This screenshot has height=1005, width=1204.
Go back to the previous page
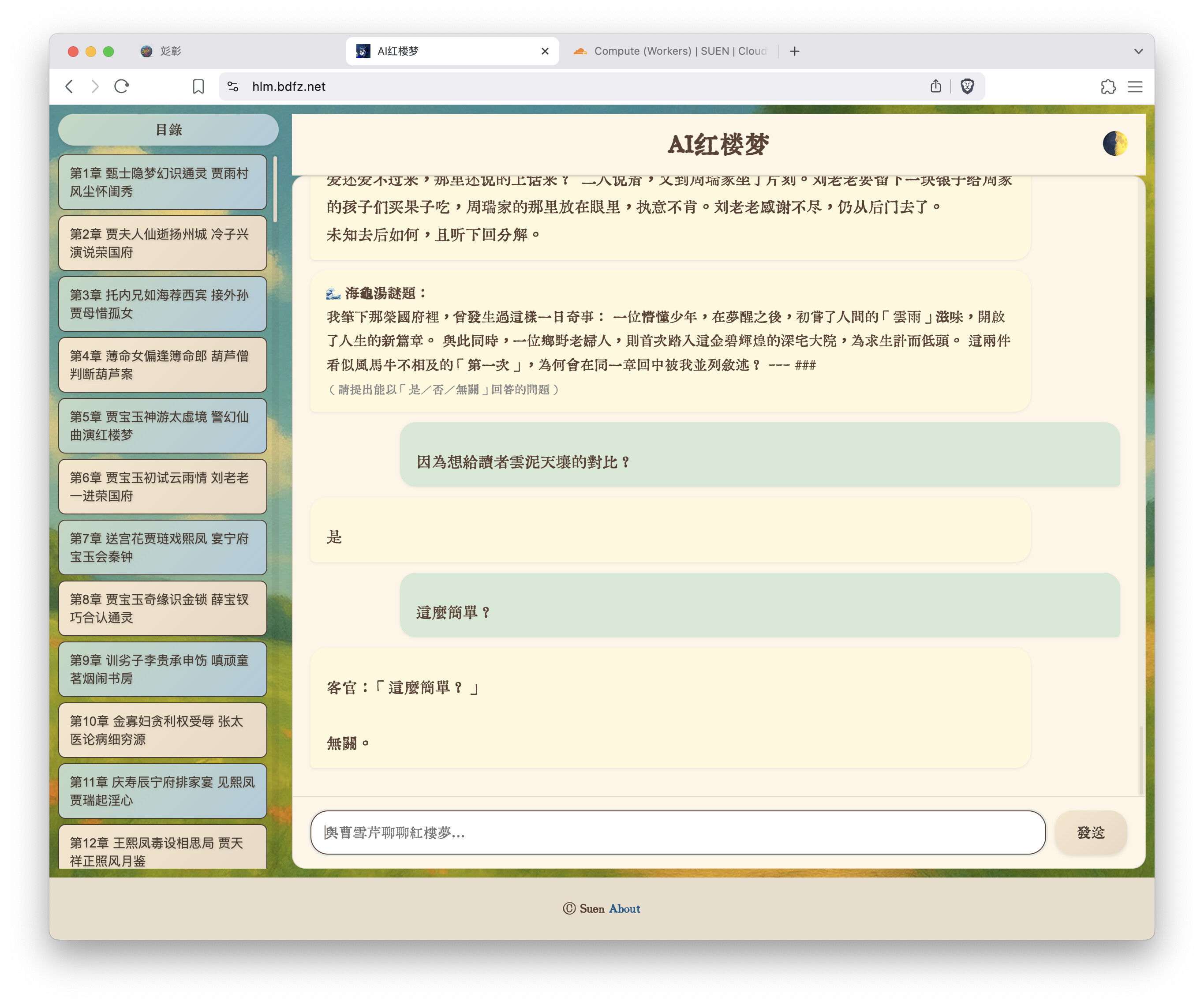(x=69, y=86)
